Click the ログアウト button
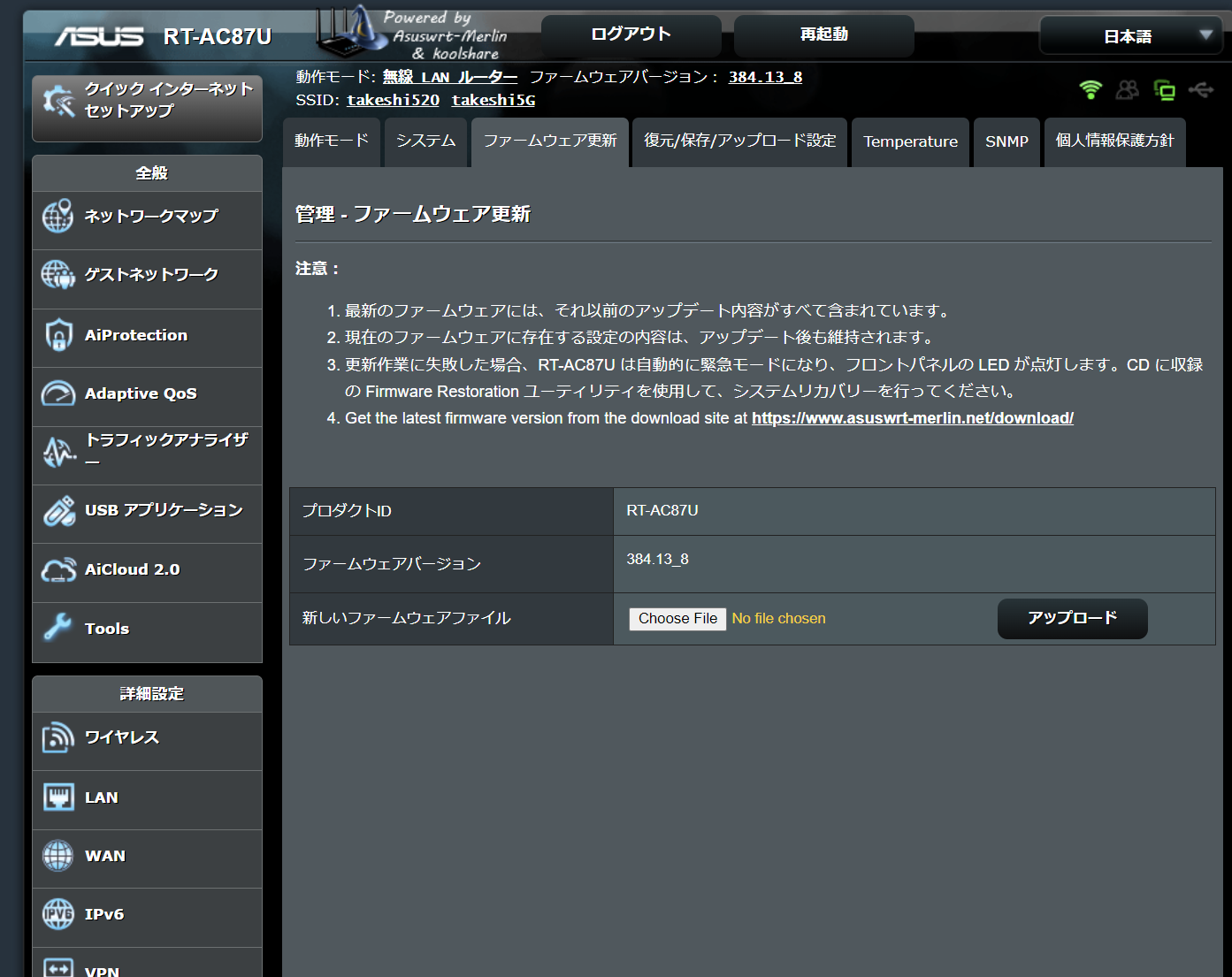This screenshot has width=1232, height=977. point(631,34)
